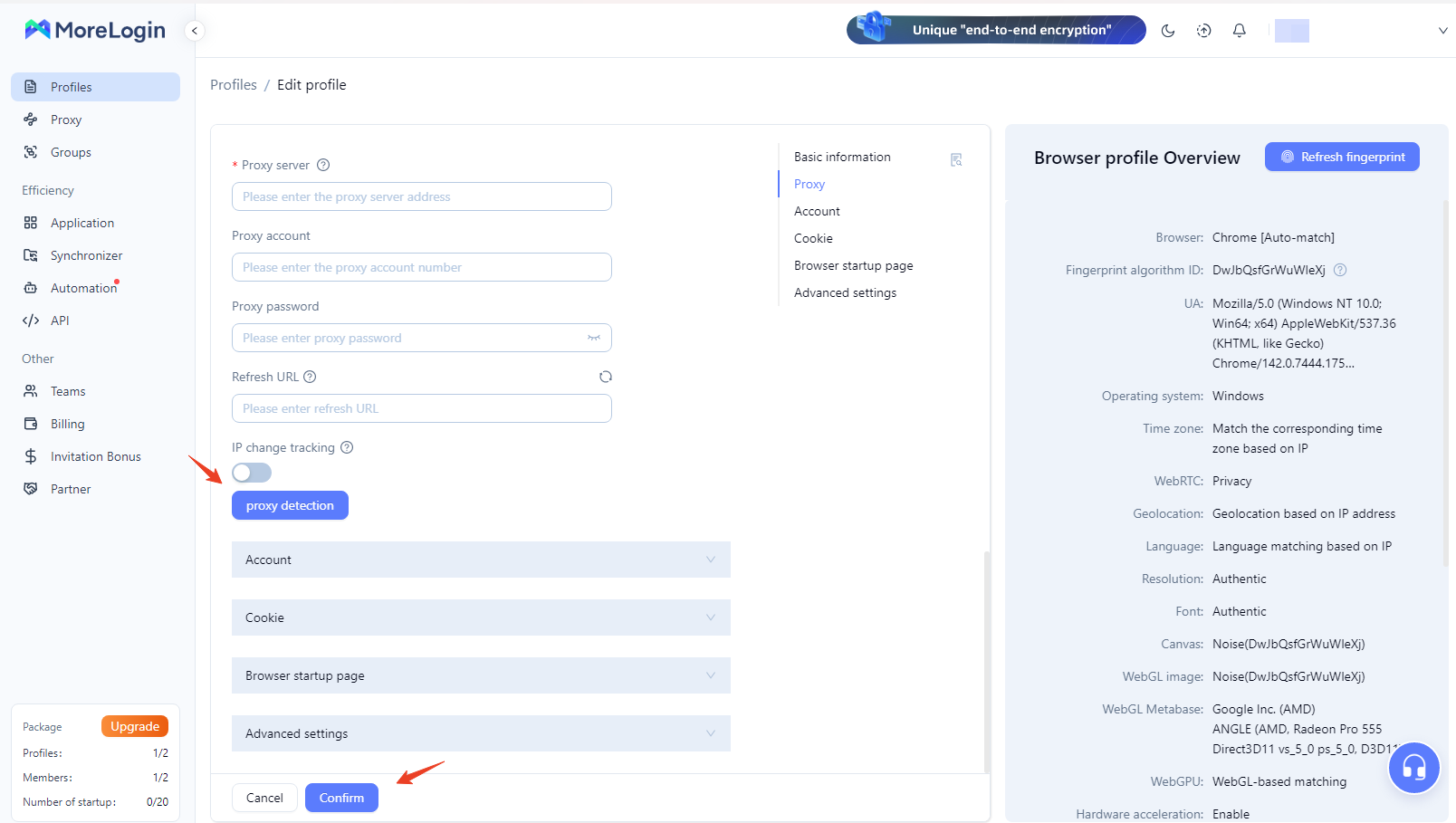Switch to dark mode via the moon icon
1456x823 pixels.
click(1168, 31)
